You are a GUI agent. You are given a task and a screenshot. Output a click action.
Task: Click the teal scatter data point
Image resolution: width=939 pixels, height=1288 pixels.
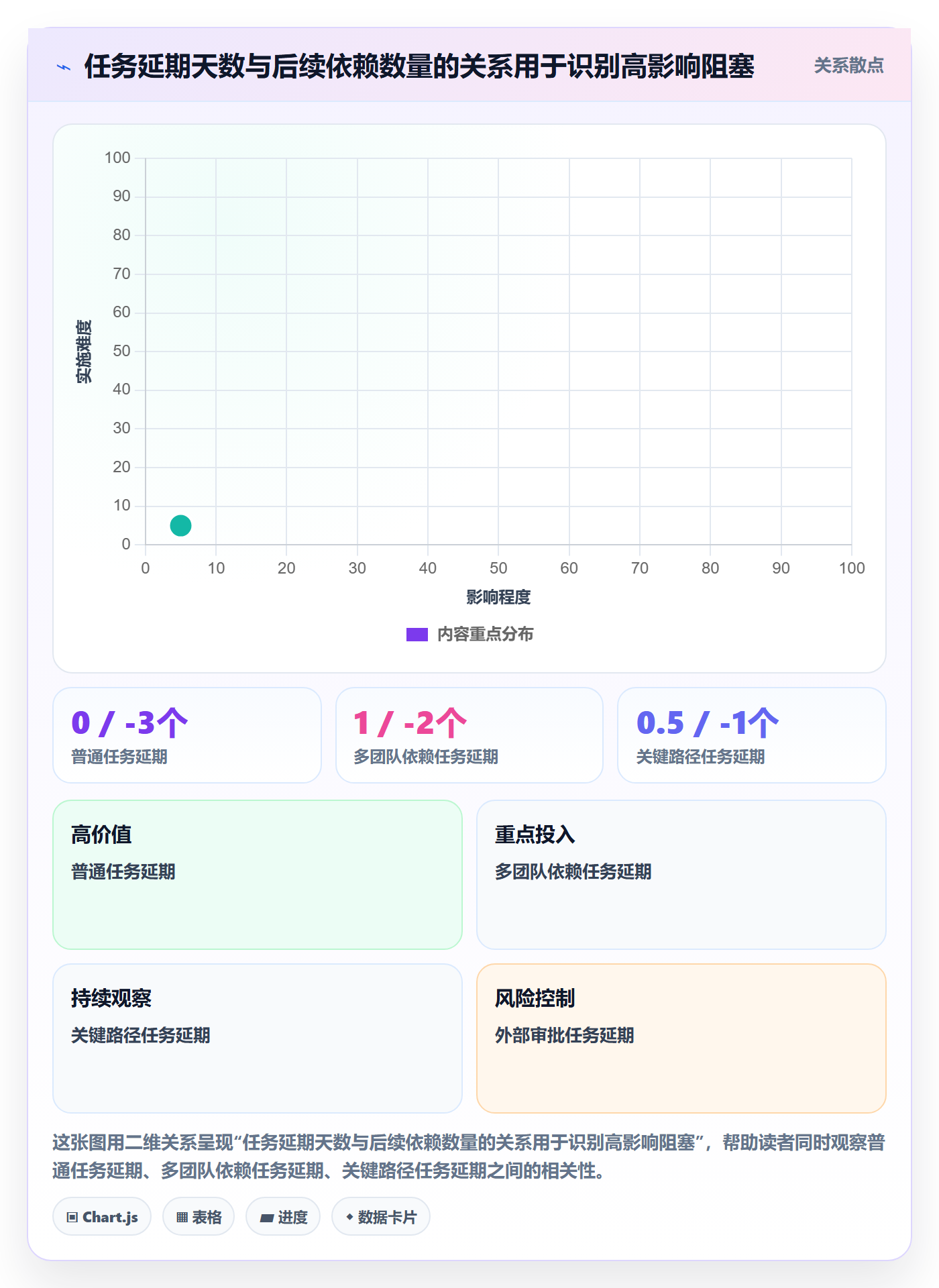tap(180, 525)
